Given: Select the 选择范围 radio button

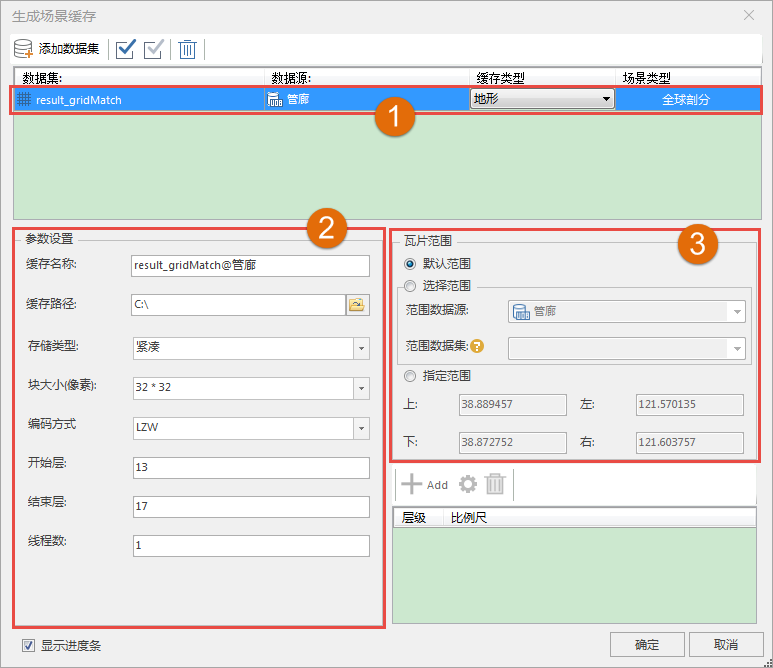Looking at the screenshot, I should (409, 285).
